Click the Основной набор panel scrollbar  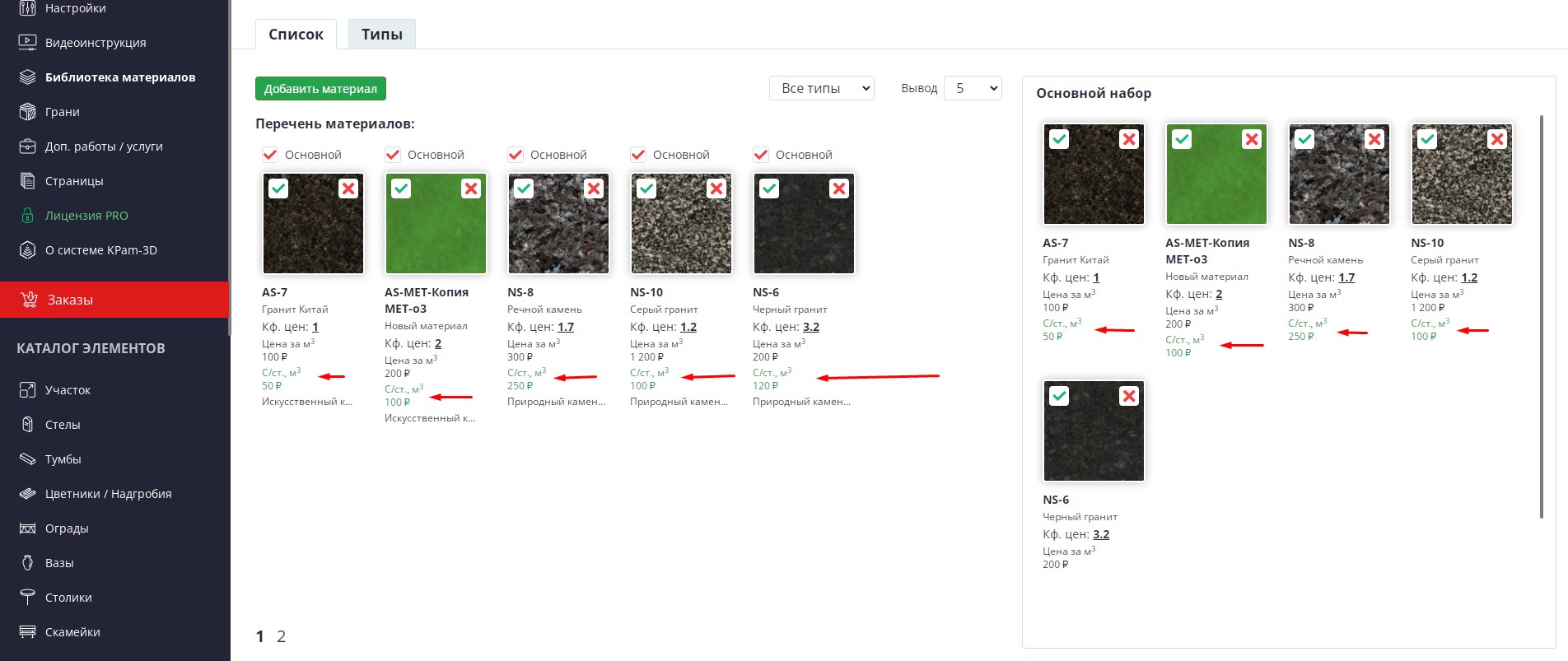pyautogui.click(x=1542, y=317)
